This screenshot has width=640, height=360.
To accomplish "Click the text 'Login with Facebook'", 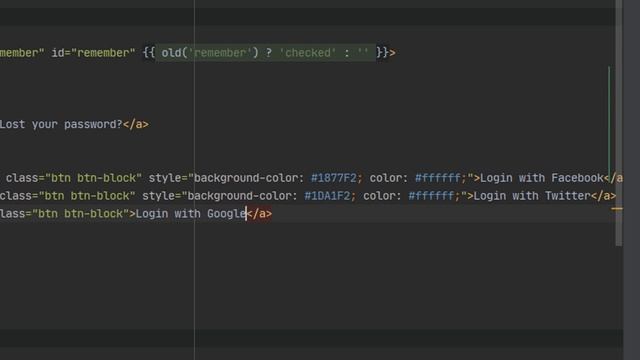I will click(x=542, y=178).
